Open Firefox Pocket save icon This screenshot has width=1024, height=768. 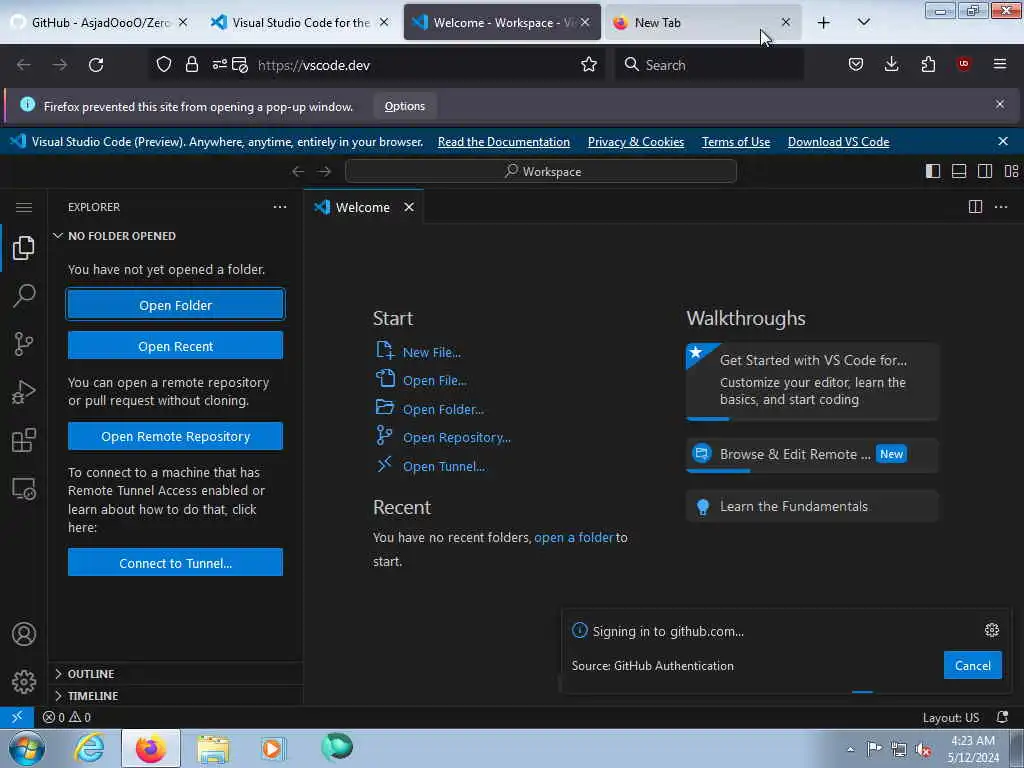click(856, 65)
